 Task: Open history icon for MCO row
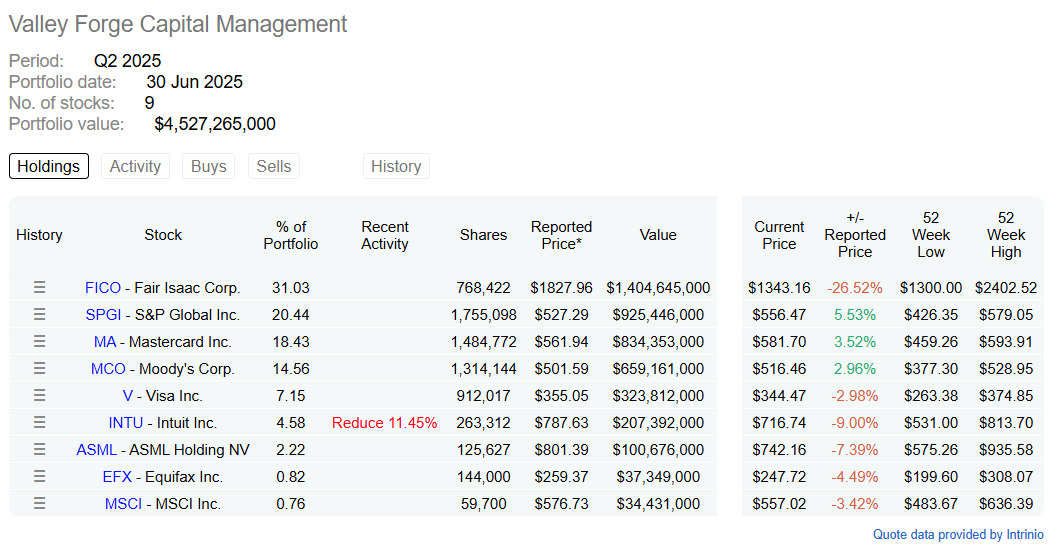[x=40, y=368]
